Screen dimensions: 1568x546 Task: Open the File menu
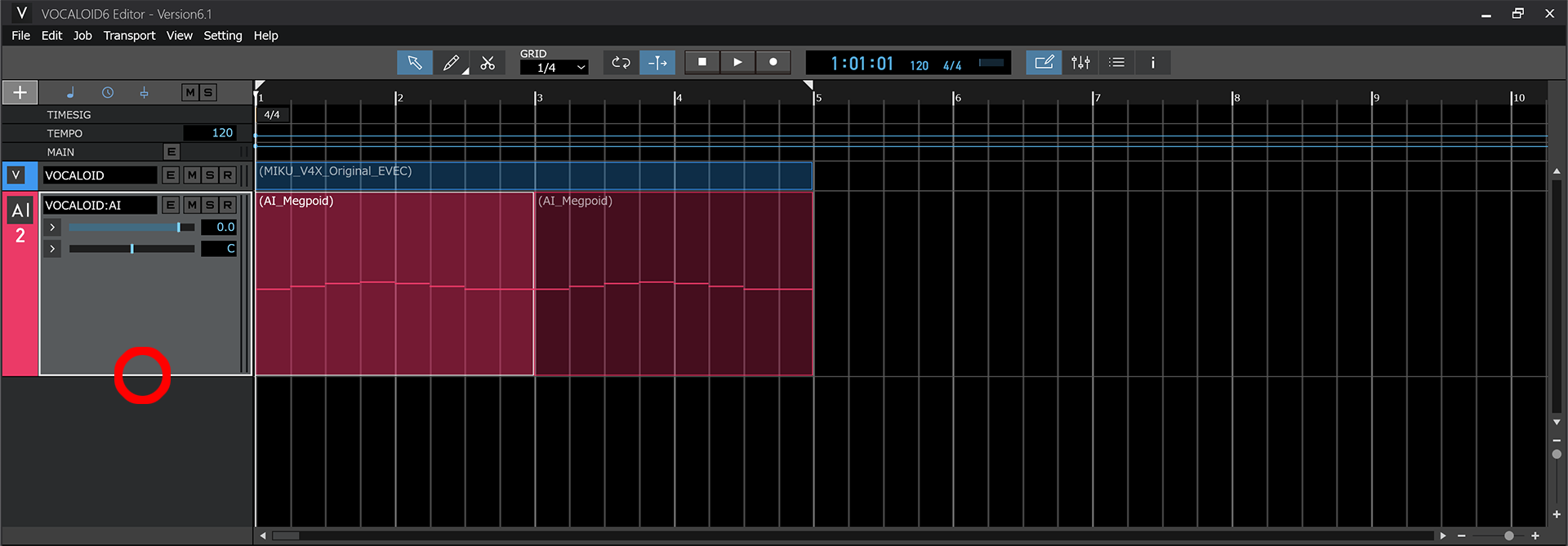(x=20, y=36)
